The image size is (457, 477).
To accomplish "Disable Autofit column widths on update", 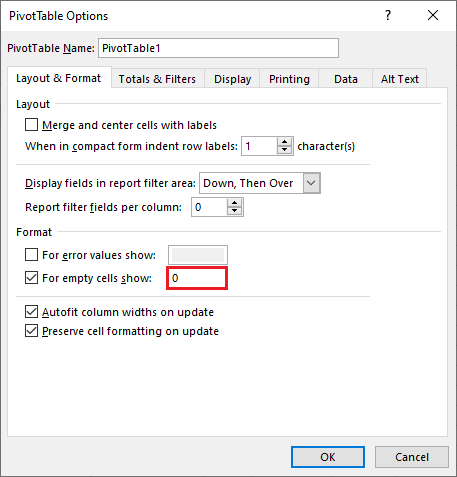I will (31, 312).
